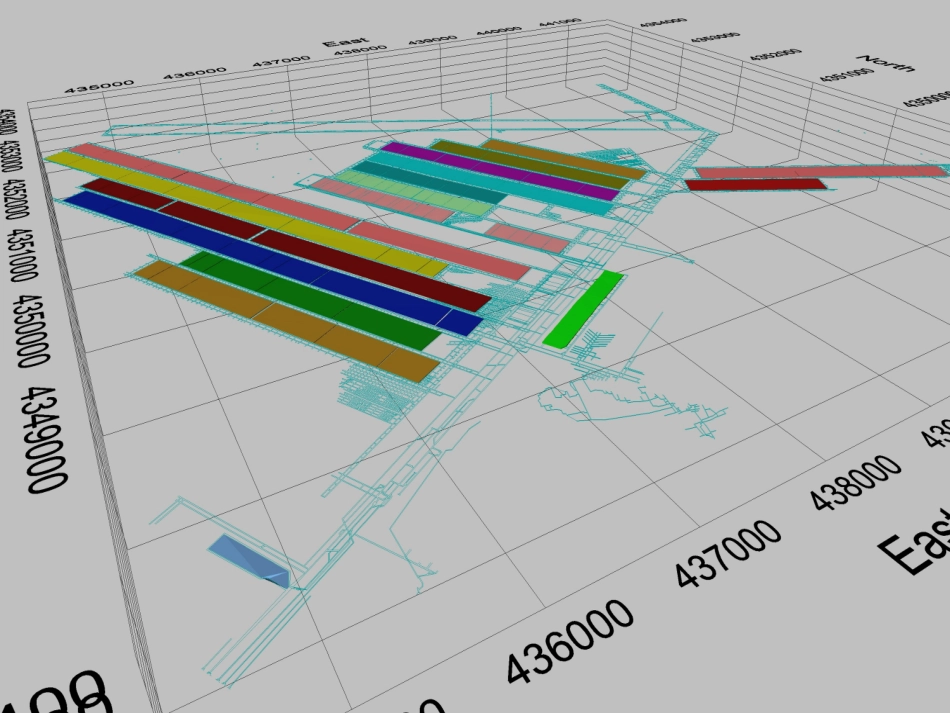Viewport: 950px width, 713px height.
Task: Select the dark red panel near North axis
Action: click(x=755, y=184)
